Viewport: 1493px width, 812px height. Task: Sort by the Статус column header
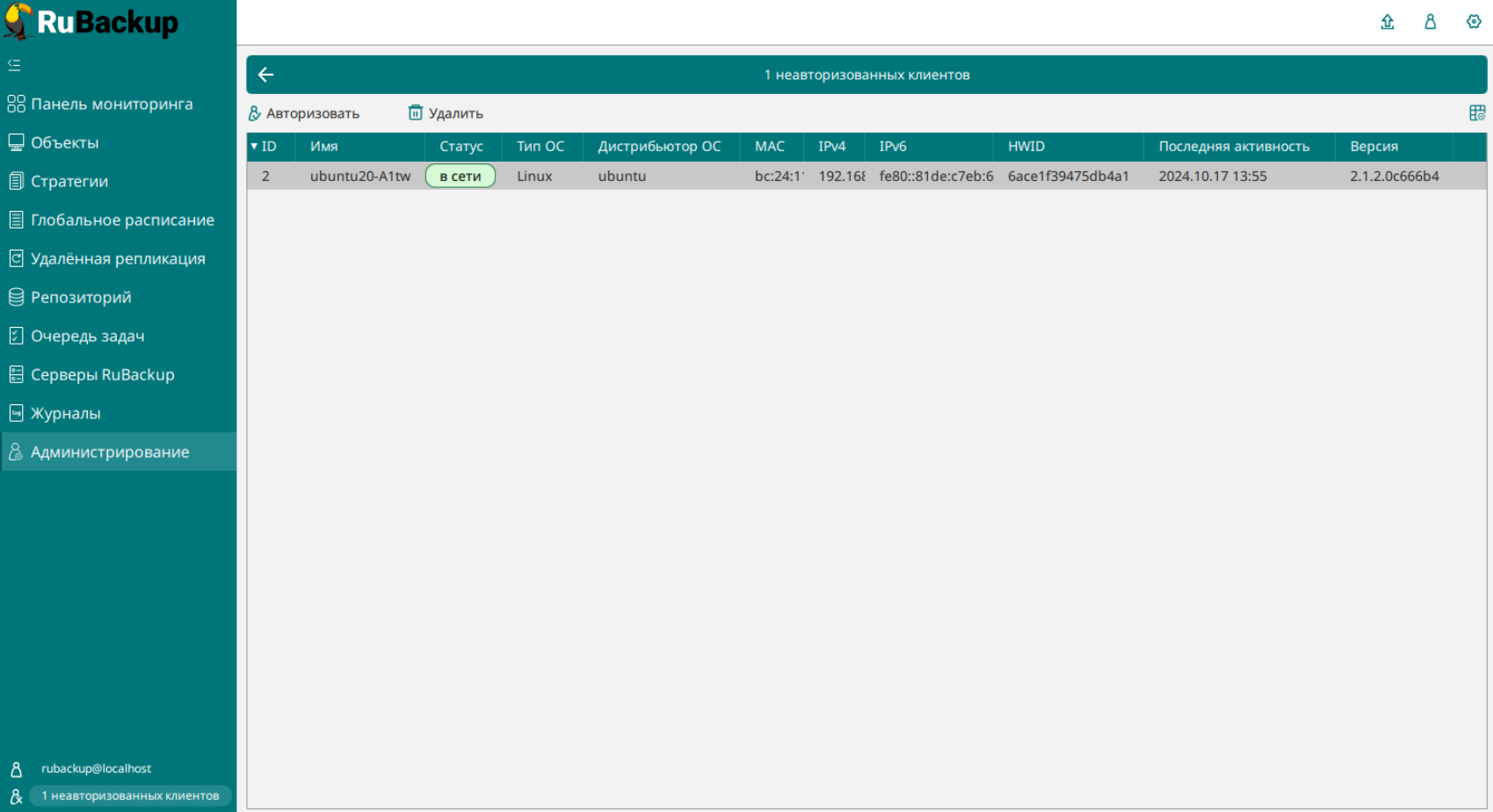[460, 147]
